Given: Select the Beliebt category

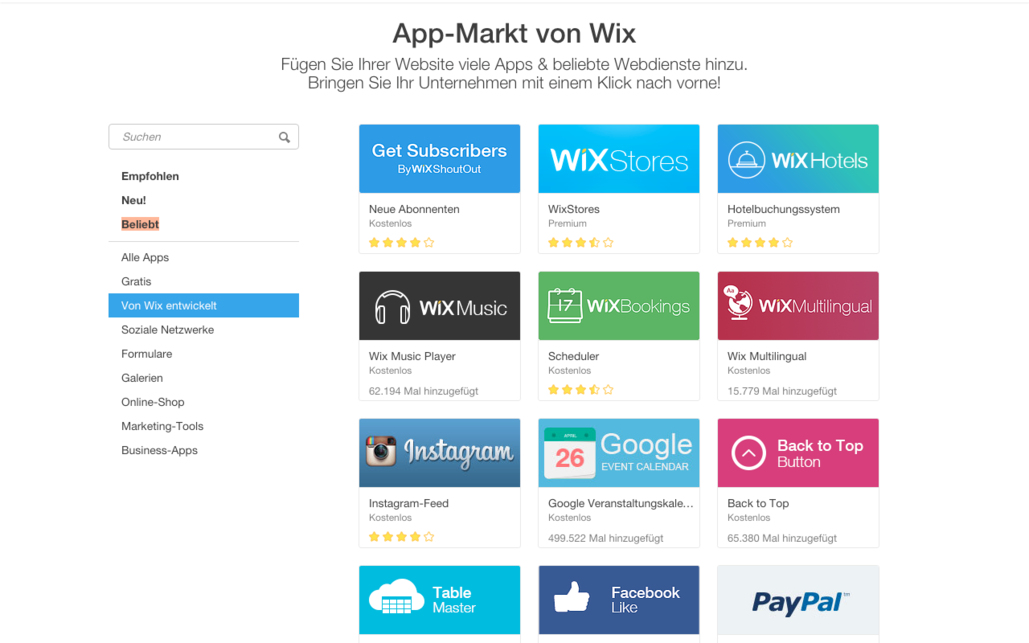Looking at the screenshot, I should point(140,224).
